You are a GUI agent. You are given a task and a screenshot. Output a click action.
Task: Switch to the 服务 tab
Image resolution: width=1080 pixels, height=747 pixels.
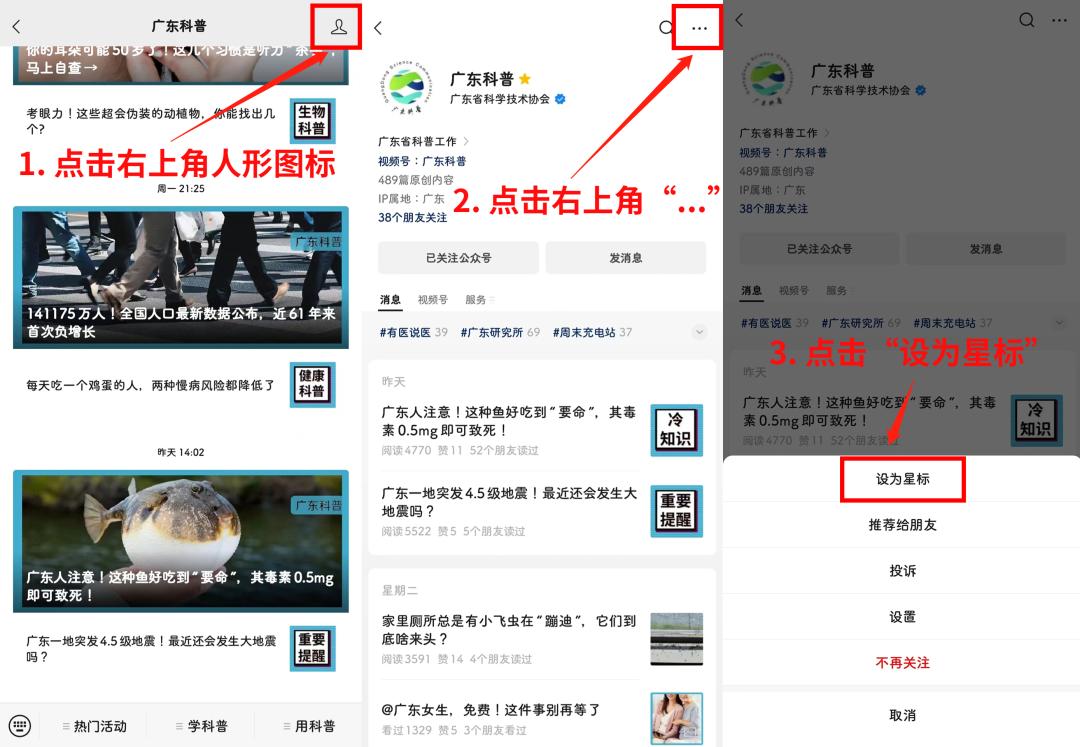pos(479,299)
